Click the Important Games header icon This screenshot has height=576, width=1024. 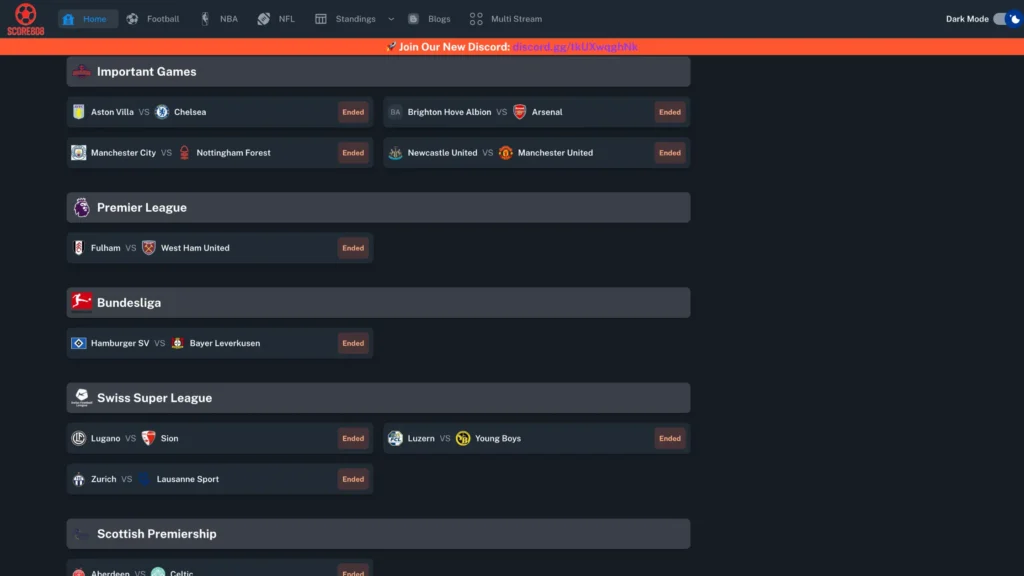[82, 71]
